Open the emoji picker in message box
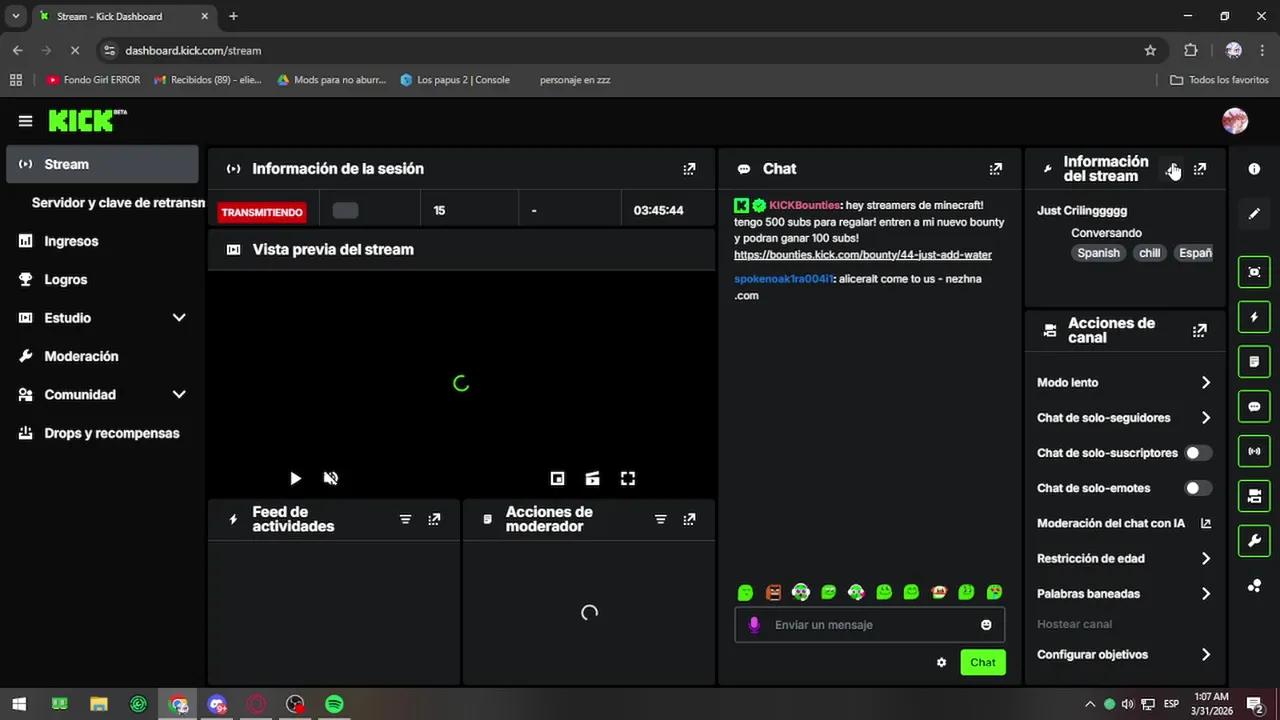 click(986, 625)
